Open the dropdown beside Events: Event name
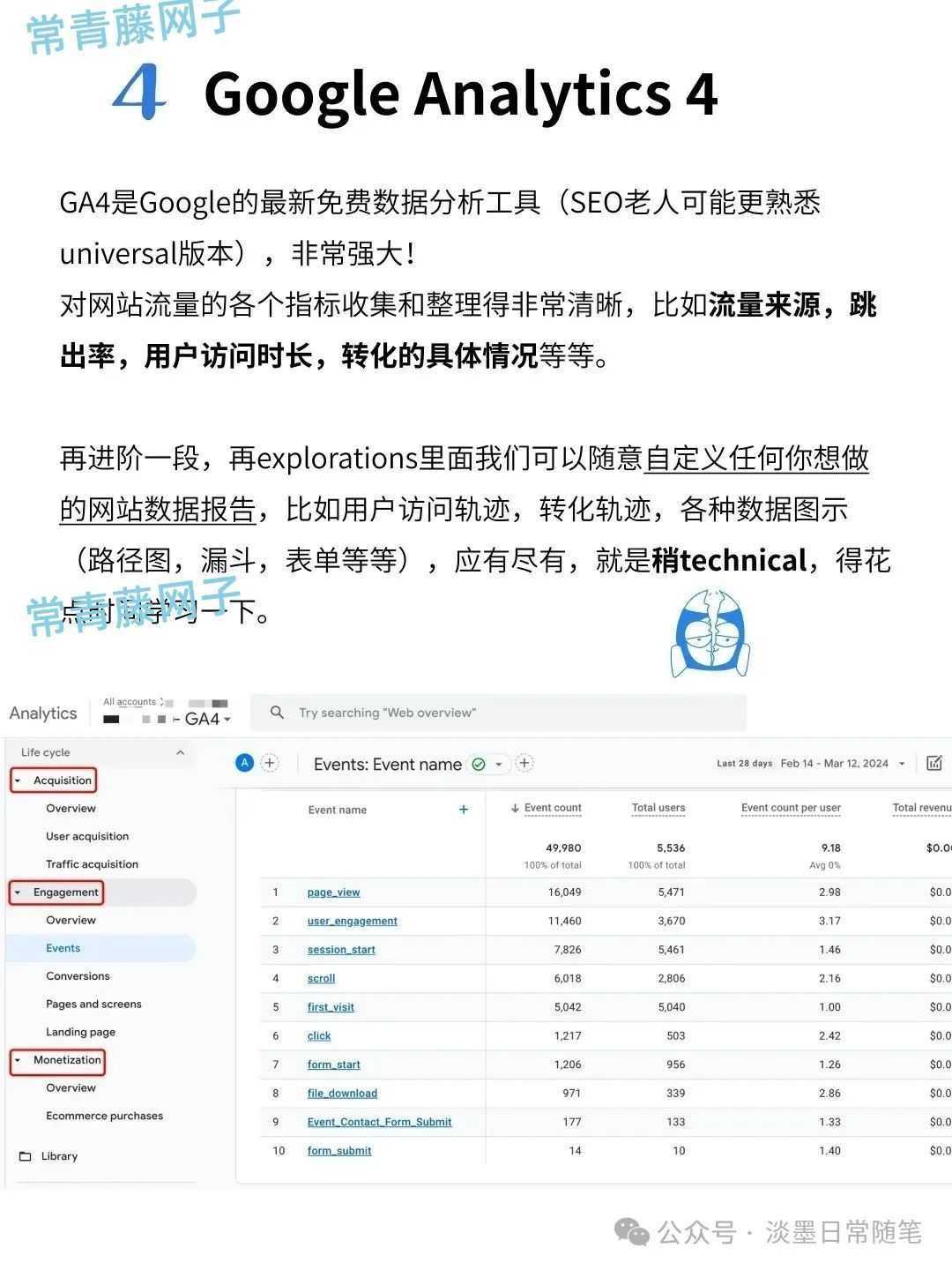The height and width of the screenshot is (1270, 952). point(499,765)
